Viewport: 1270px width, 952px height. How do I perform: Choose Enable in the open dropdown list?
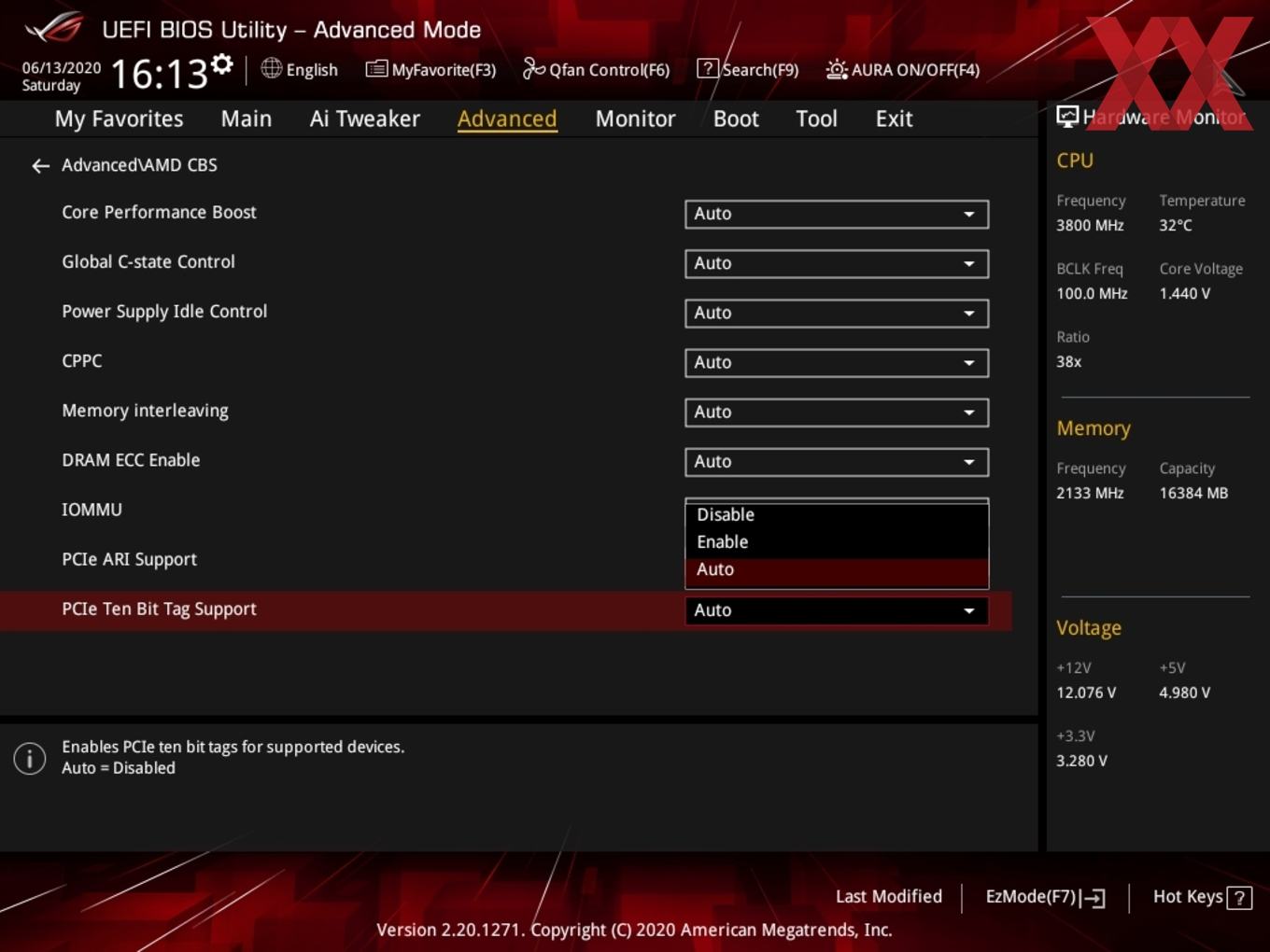point(837,541)
